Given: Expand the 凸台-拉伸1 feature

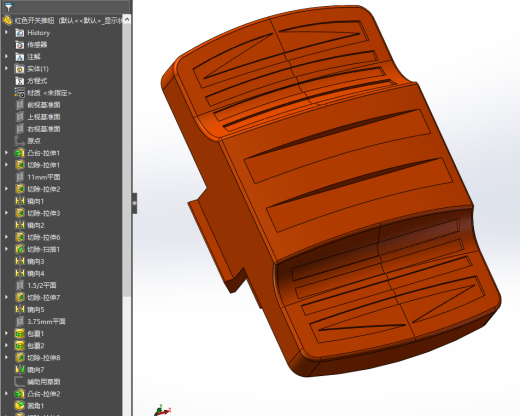Looking at the screenshot, I should tap(6, 153).
